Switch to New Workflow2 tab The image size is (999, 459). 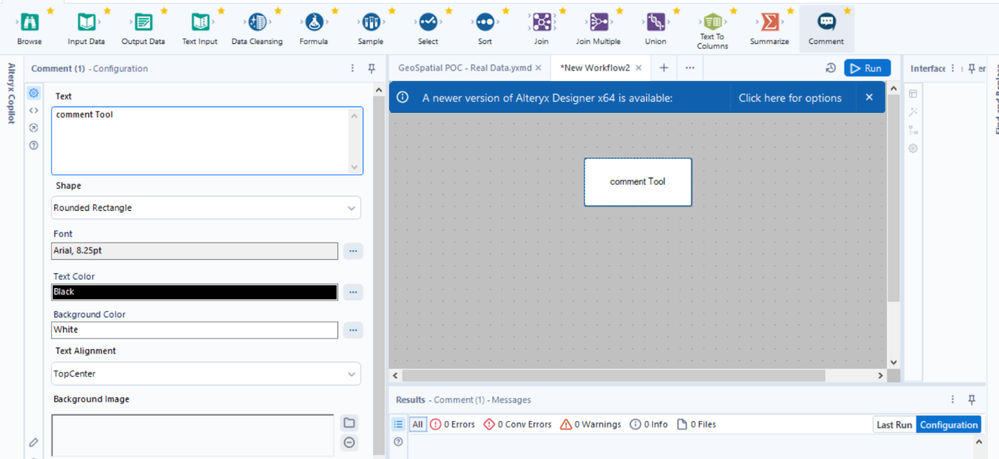[x=594, y=68]
